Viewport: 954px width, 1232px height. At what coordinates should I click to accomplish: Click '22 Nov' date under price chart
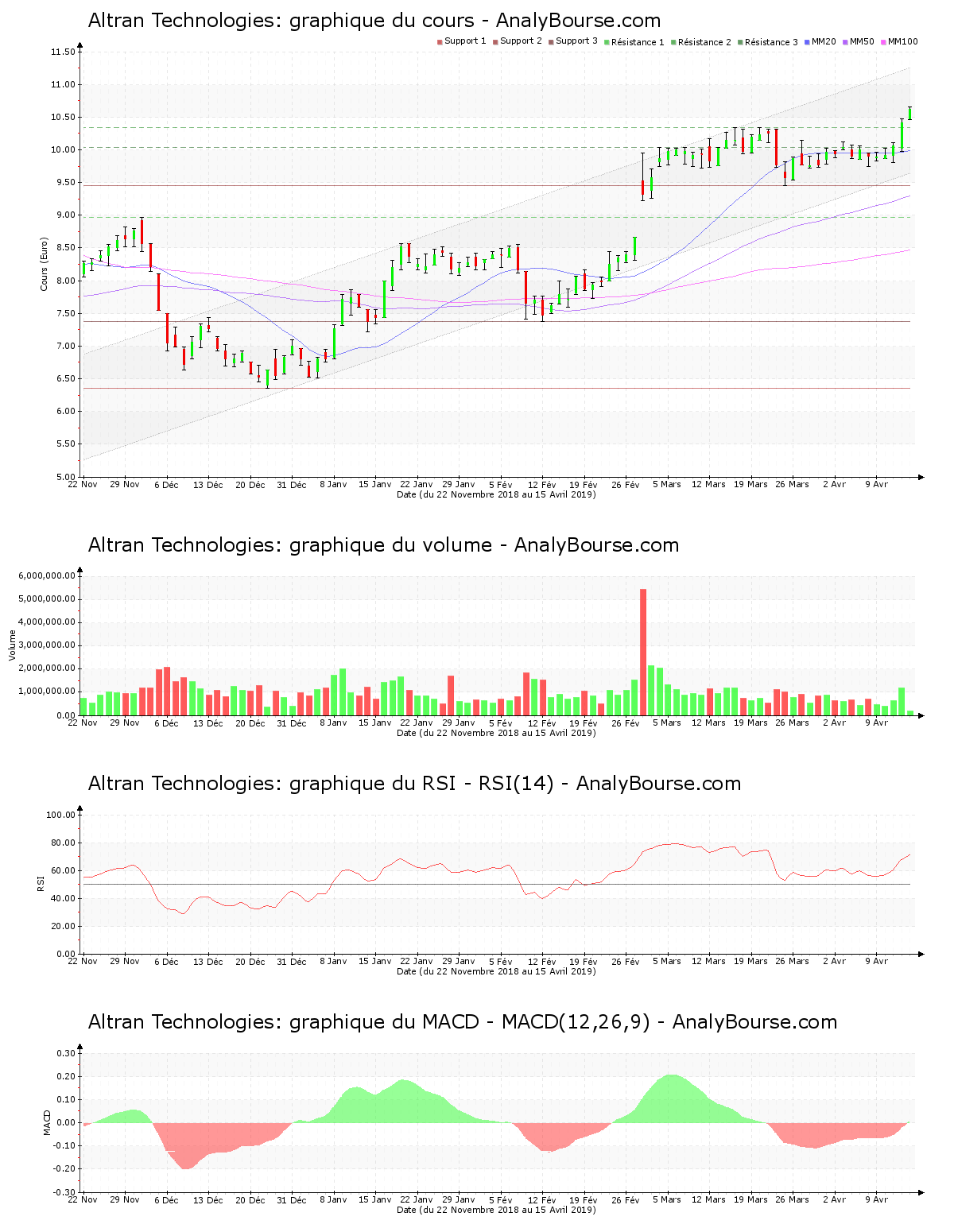(x=83, y=484)
